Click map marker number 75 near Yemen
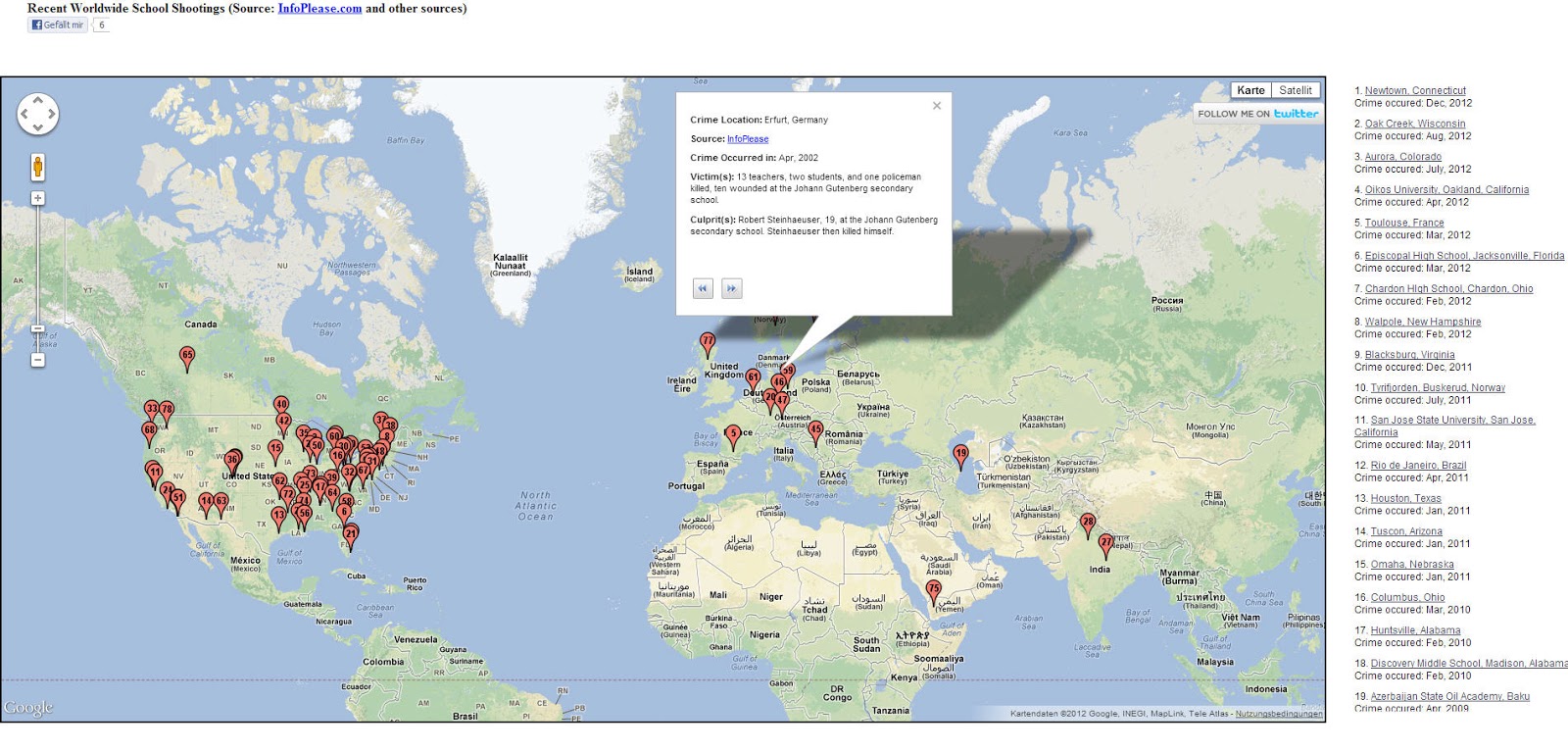The width and height of the screenshot is (1568, 751). (x=934, y=591)
